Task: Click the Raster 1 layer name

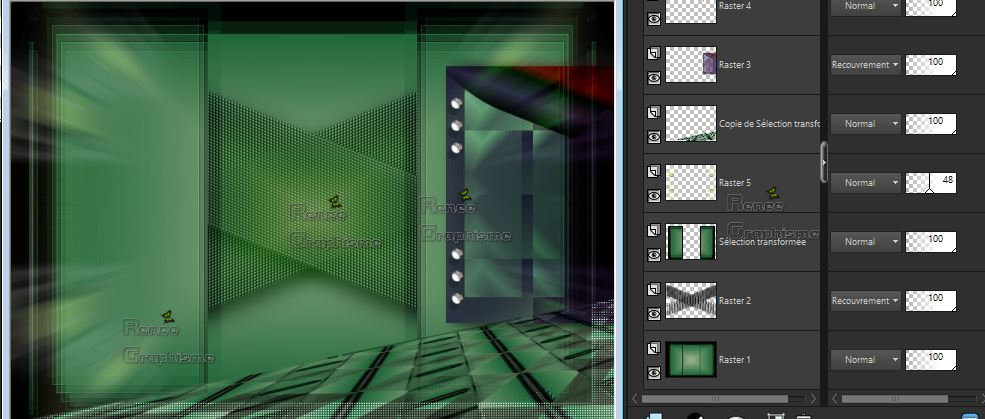Action: tap(734, 360)
